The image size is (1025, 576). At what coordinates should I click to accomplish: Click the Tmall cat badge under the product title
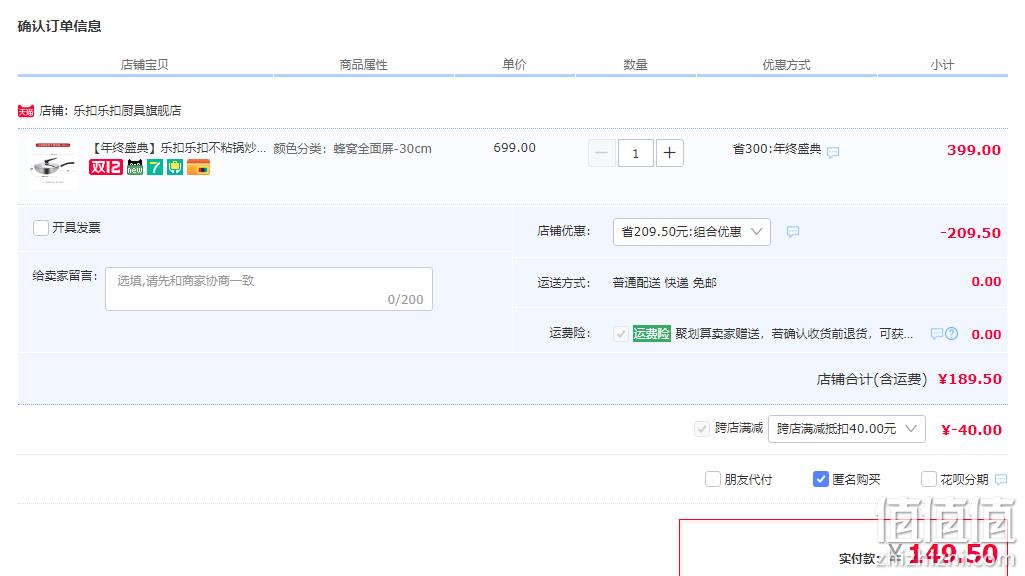[x=135, y=167]
